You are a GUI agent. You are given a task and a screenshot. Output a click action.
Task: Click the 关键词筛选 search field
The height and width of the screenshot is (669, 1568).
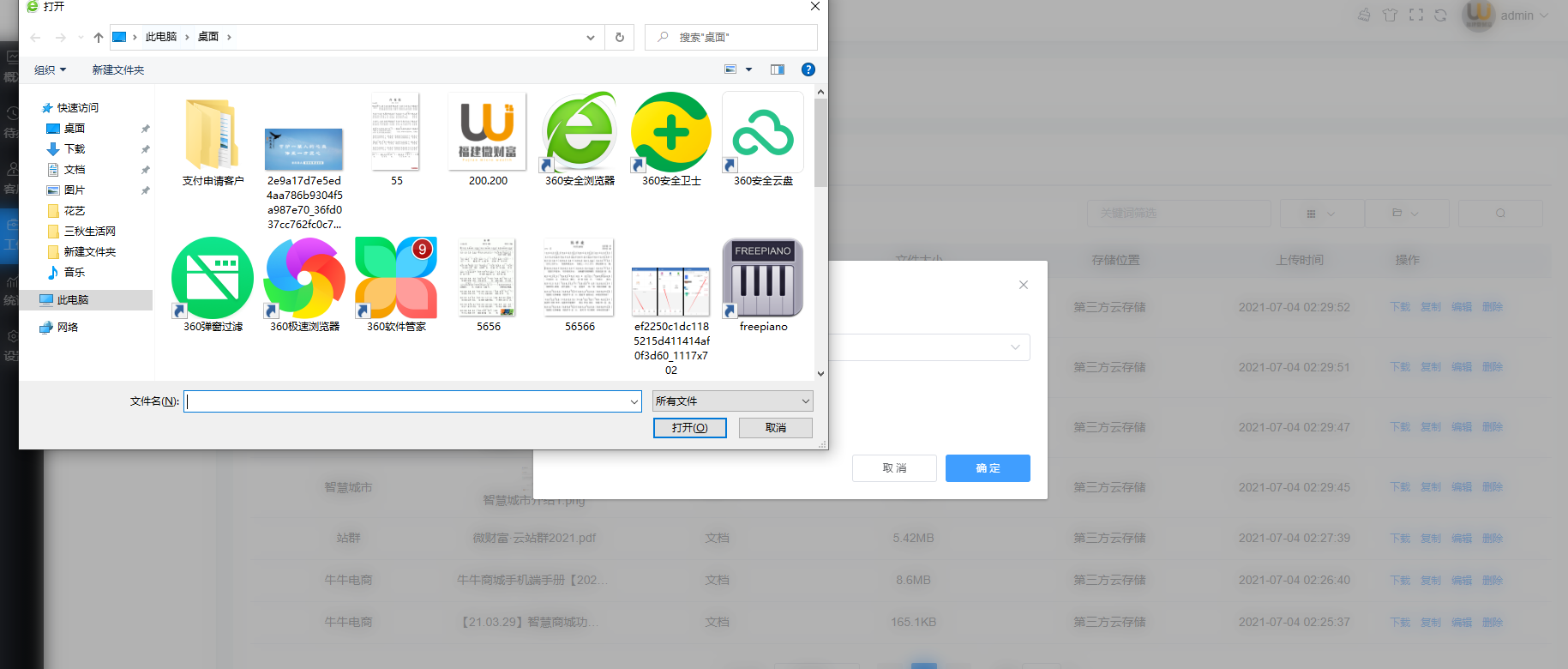coord(1179,214)
